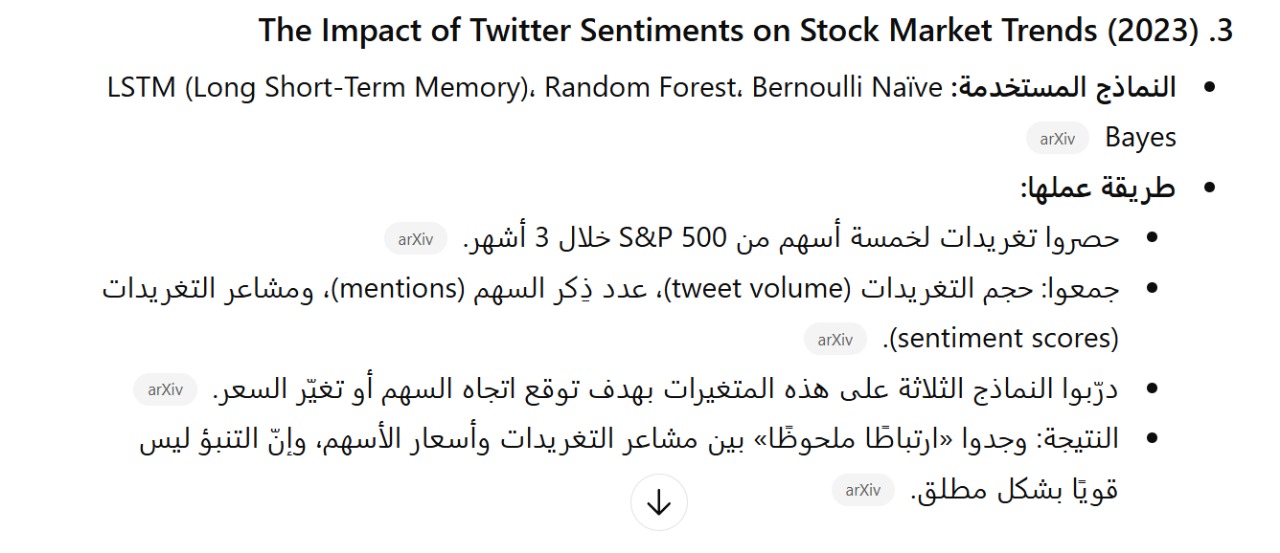Screen dimensions: 1280x553
Task: Click arXiv chip after قويًا بشكل مطلق
Action: [x=862, y=490]
